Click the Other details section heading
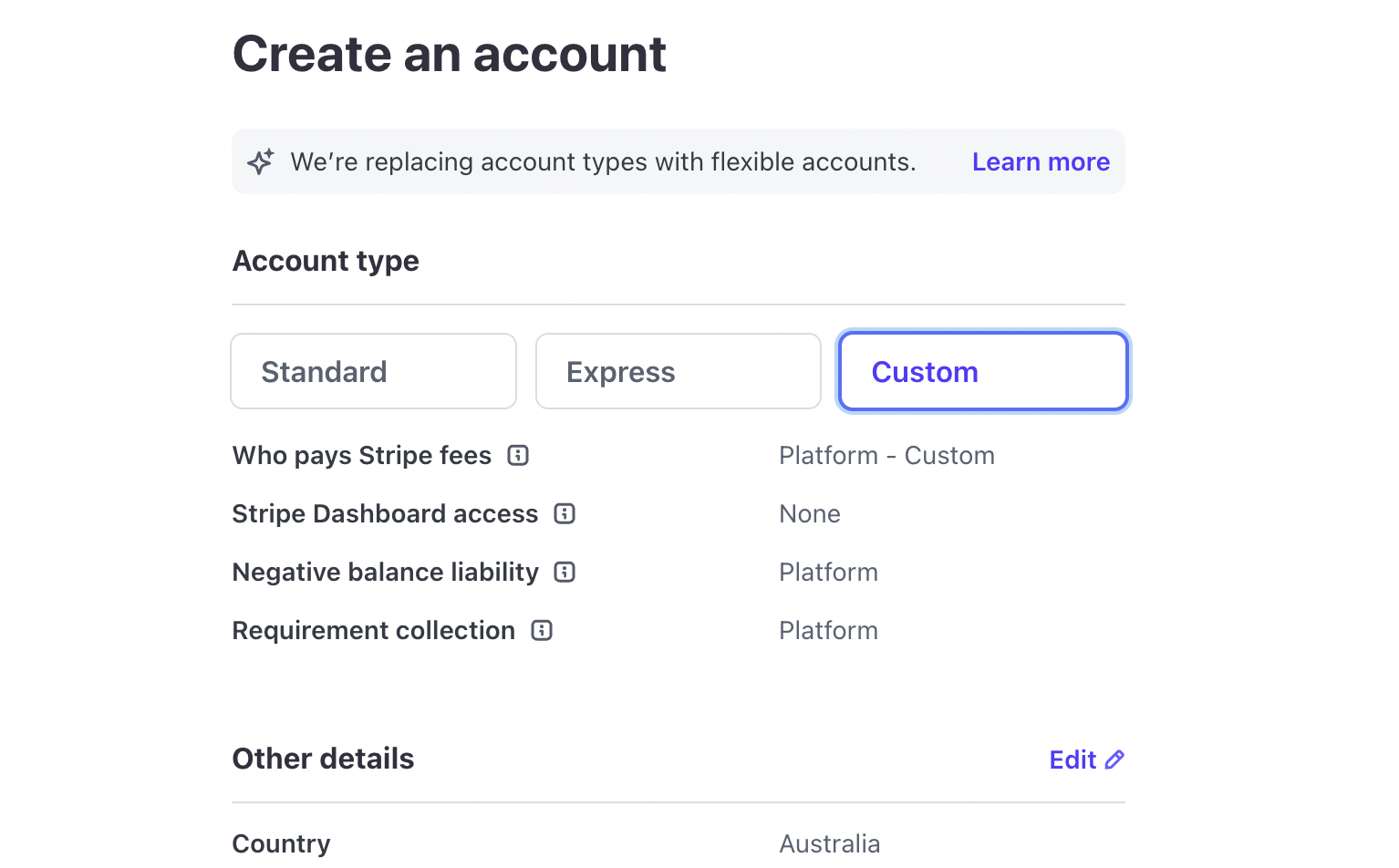 point(323,759)
